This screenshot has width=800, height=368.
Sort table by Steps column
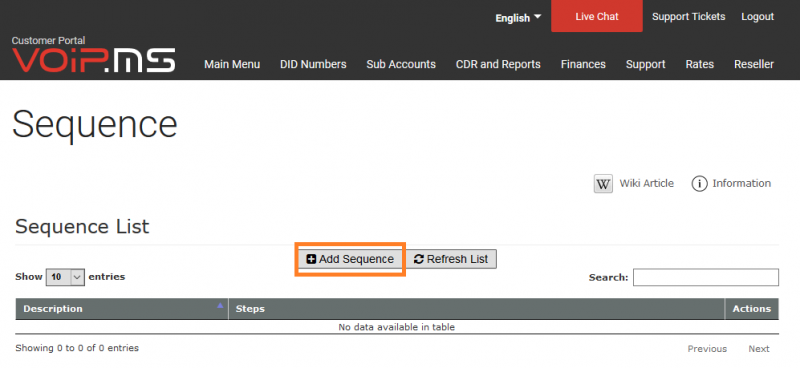[x=477, y=309]
